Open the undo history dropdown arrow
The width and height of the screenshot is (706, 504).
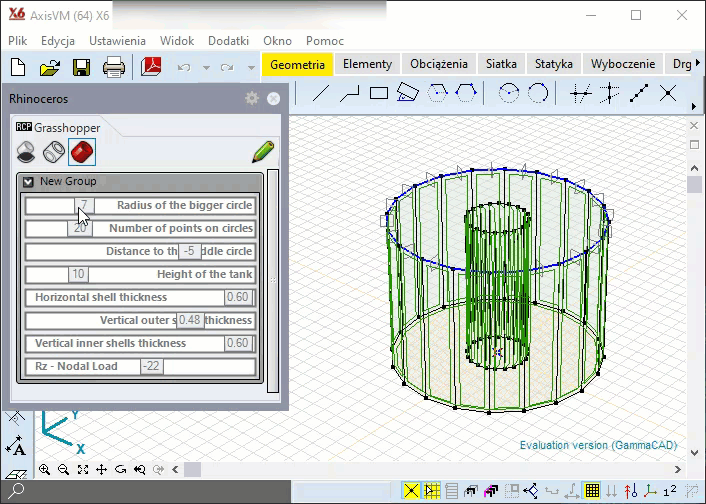coord(206,68)
